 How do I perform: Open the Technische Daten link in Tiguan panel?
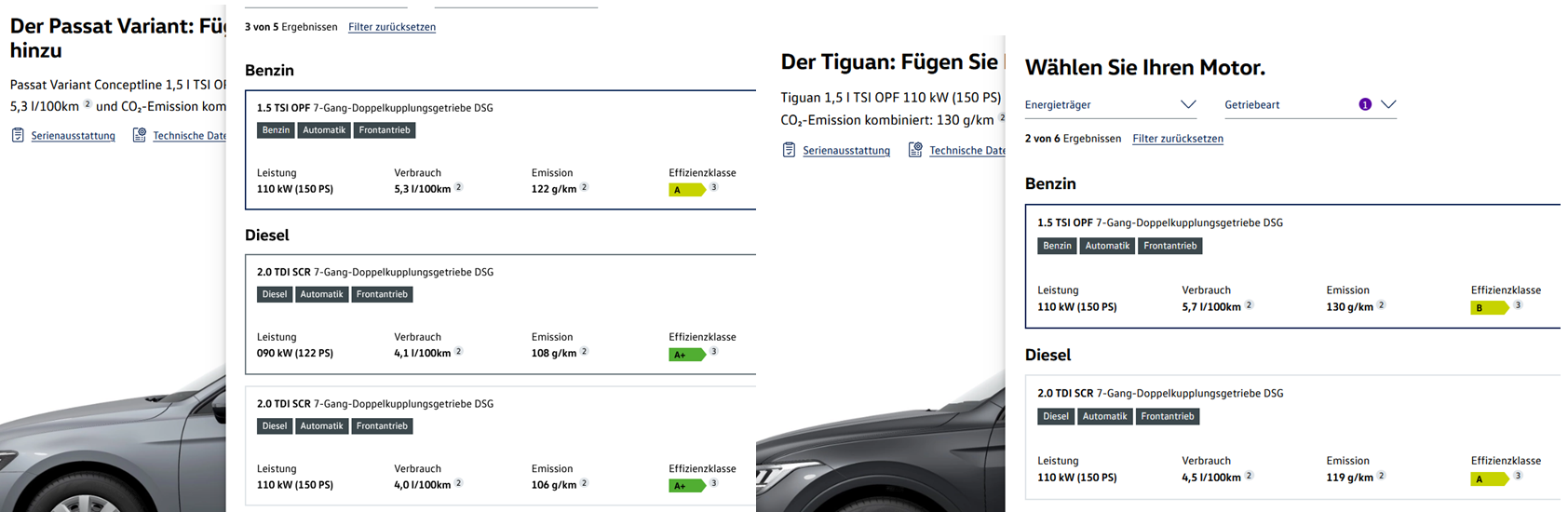click(967, 151)
